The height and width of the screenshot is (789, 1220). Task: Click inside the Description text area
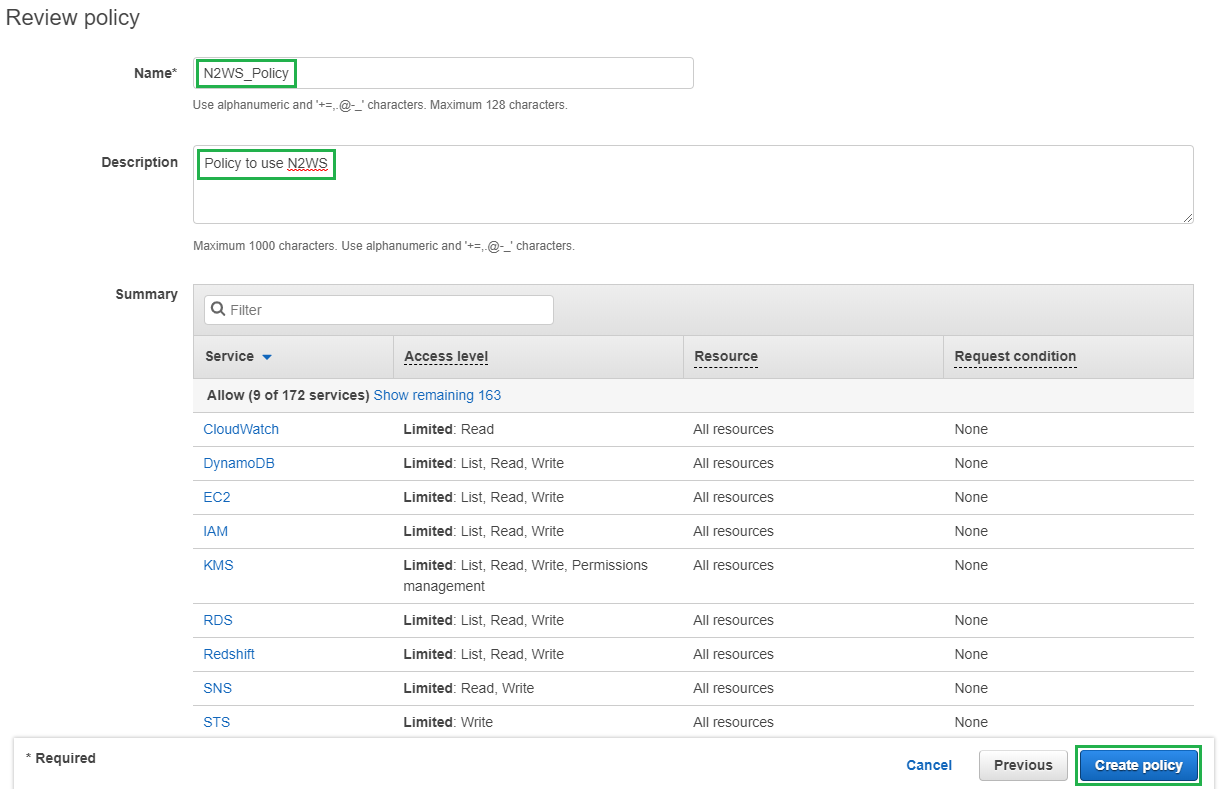(x=692, y=184)
